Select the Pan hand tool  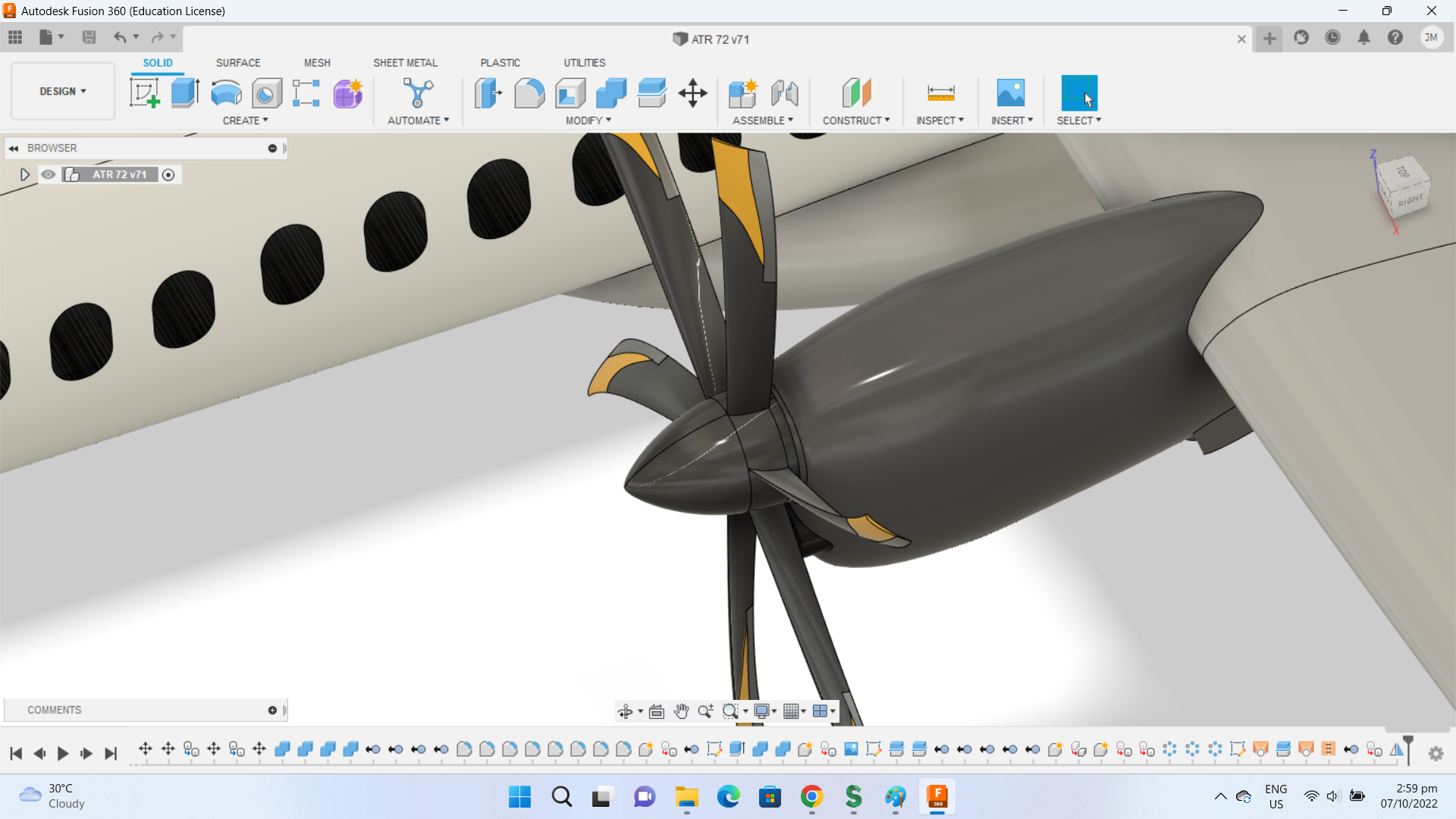coord(681,711)
